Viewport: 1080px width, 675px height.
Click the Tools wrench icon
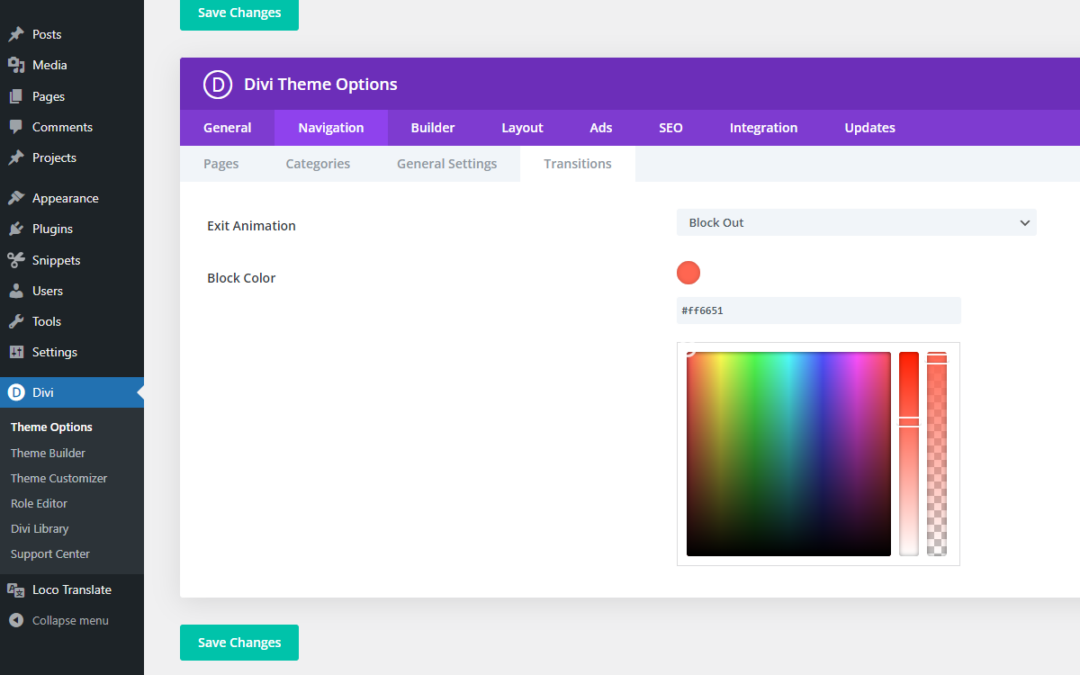(16, 321)
